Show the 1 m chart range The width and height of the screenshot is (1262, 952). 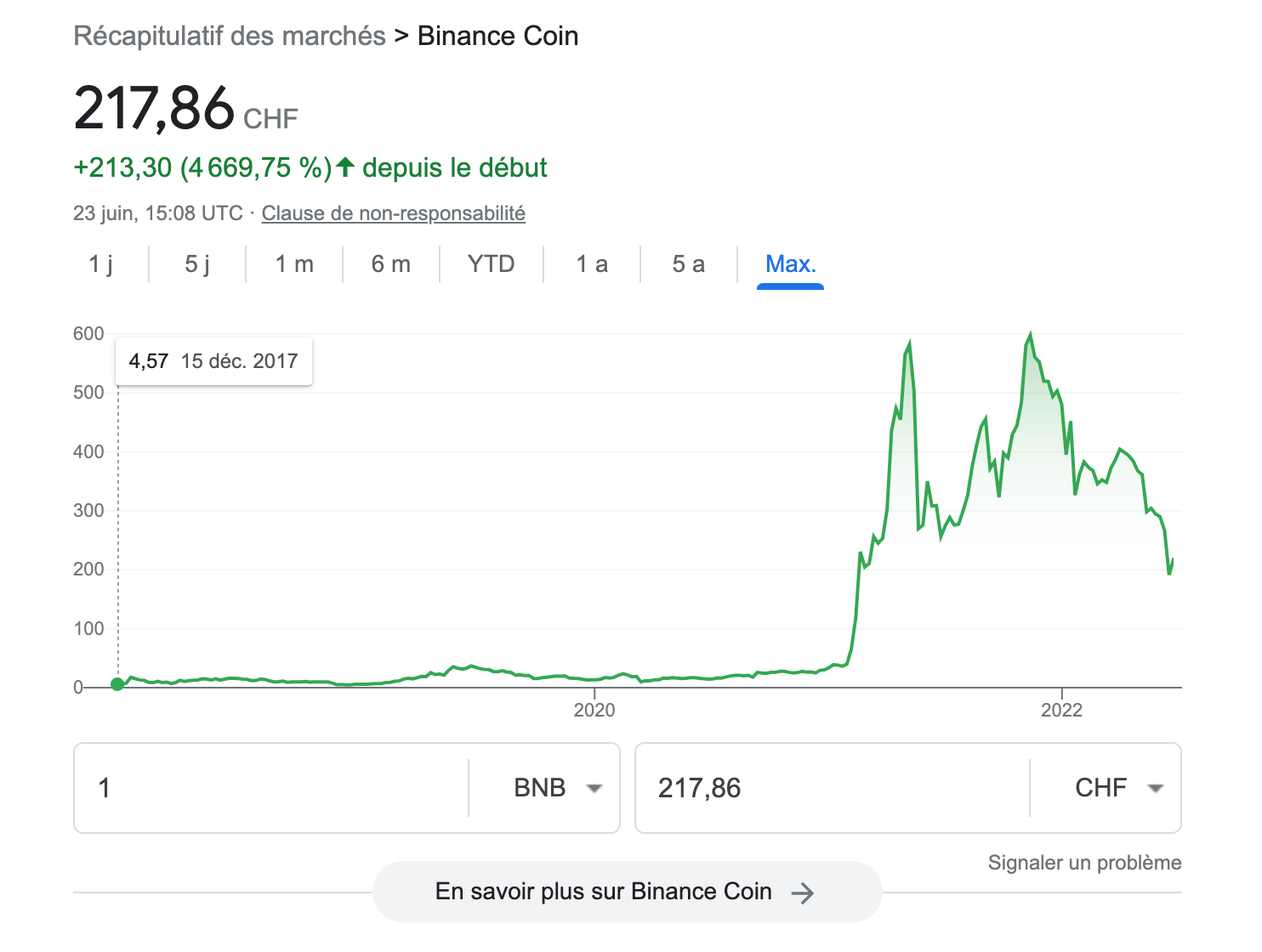point(294,264)
